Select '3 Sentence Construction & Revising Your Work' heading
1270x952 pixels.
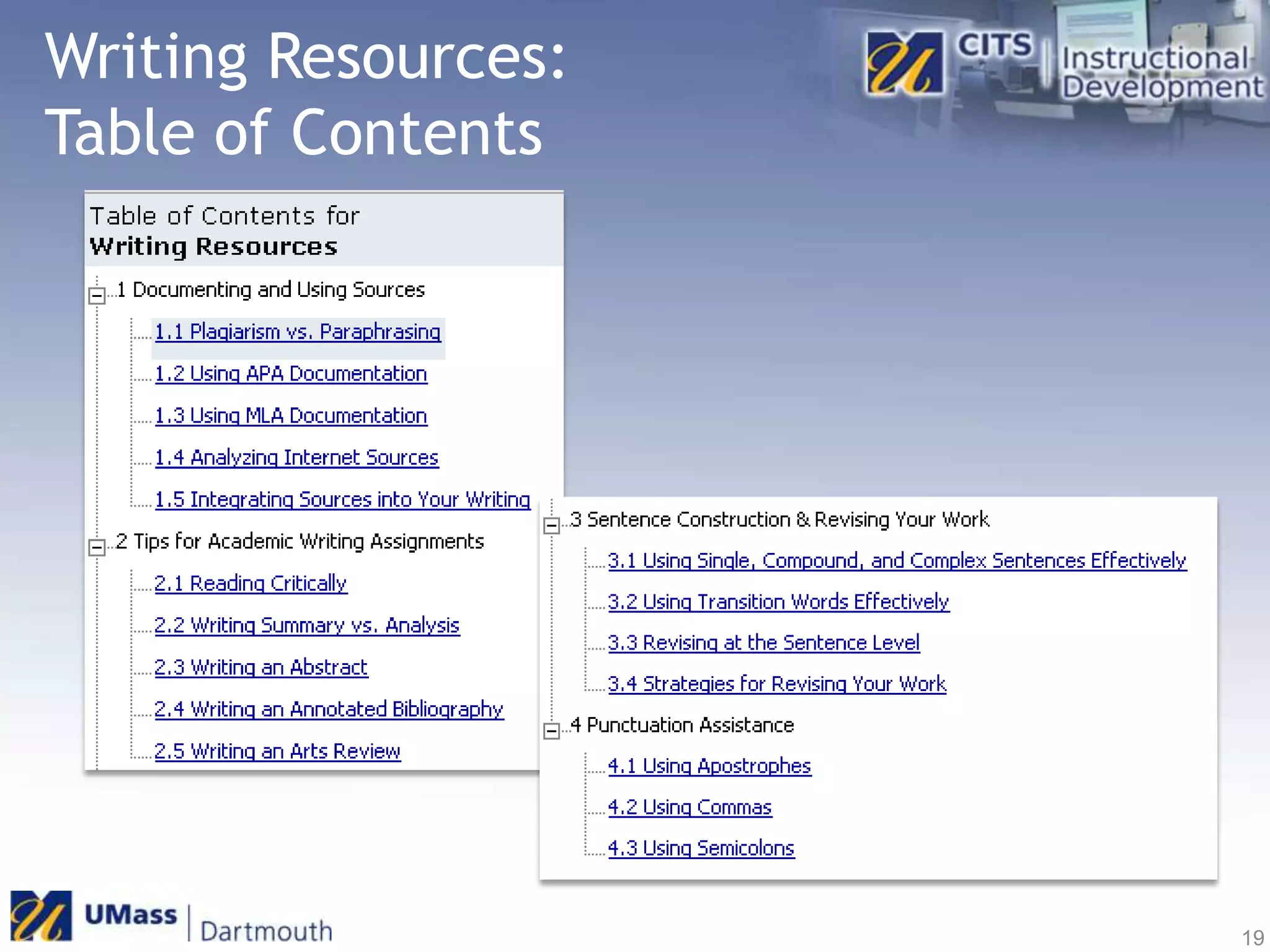pyautogui.click(x=779, y=519)
